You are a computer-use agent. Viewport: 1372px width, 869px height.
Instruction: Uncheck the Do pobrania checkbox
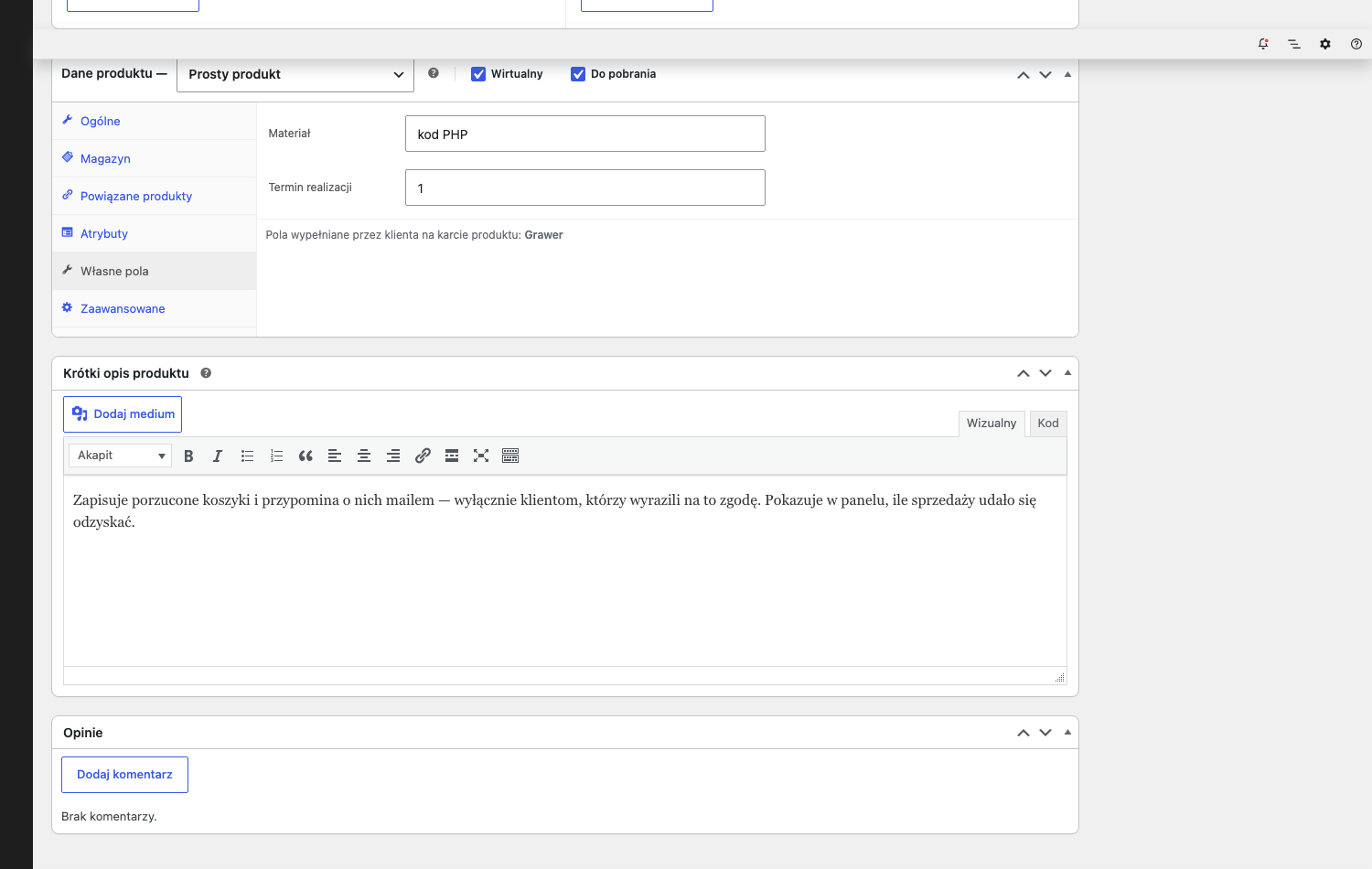(x=578, y=74)
